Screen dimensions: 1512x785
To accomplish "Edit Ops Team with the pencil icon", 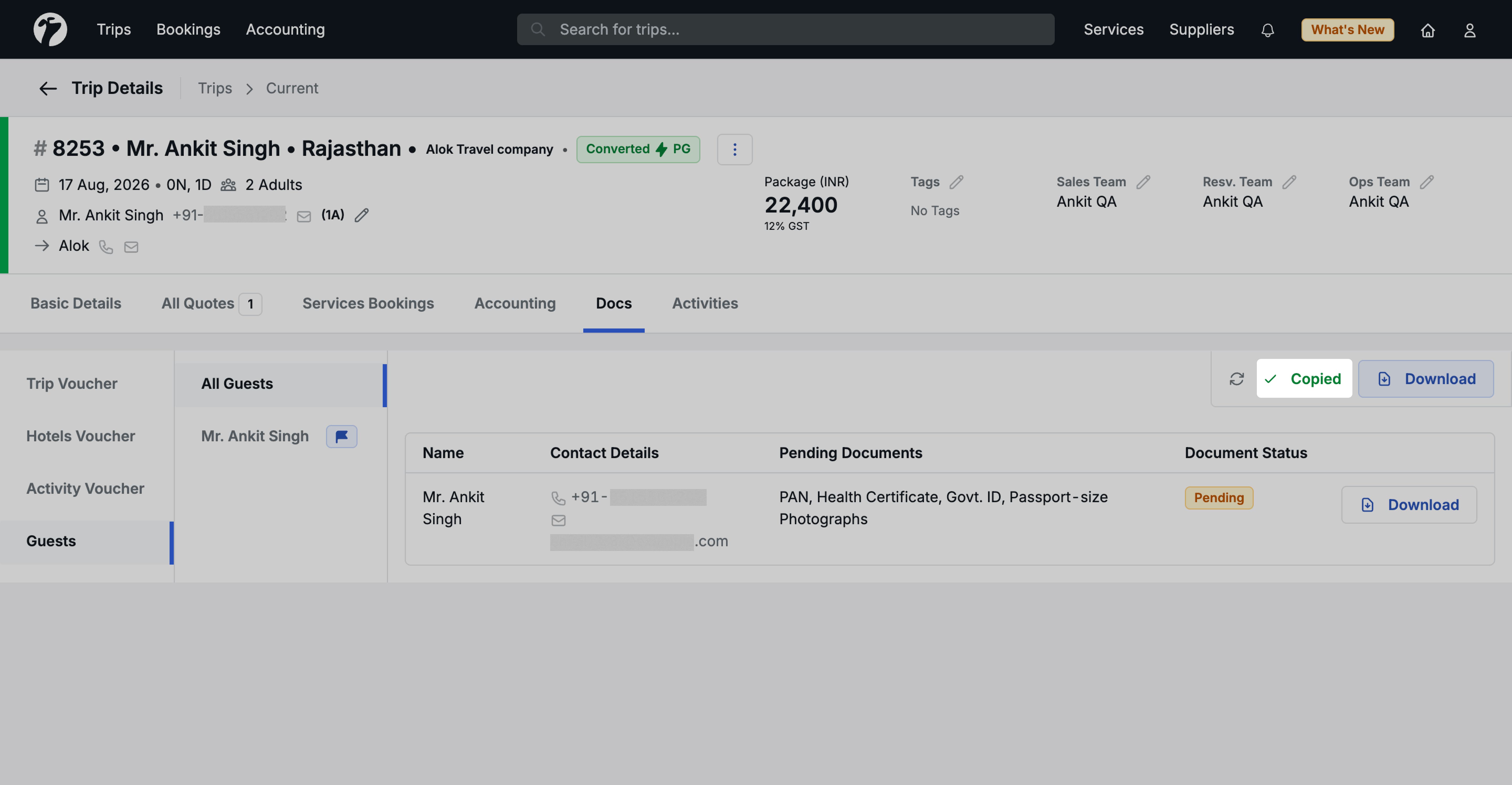I will coord(1427,182).
